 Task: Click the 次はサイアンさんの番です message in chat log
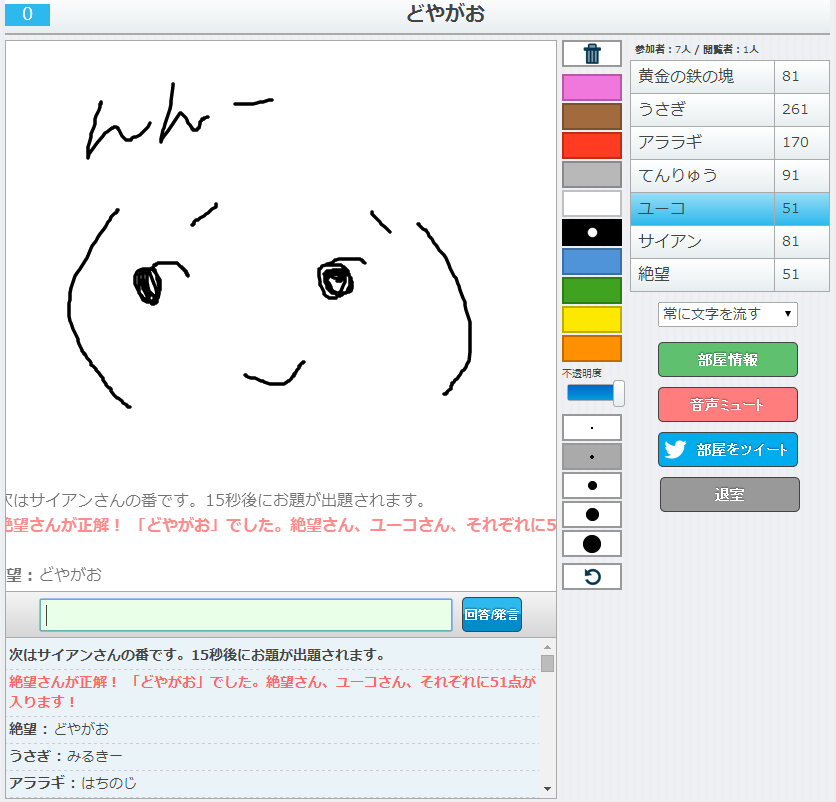tap(197, 655)
